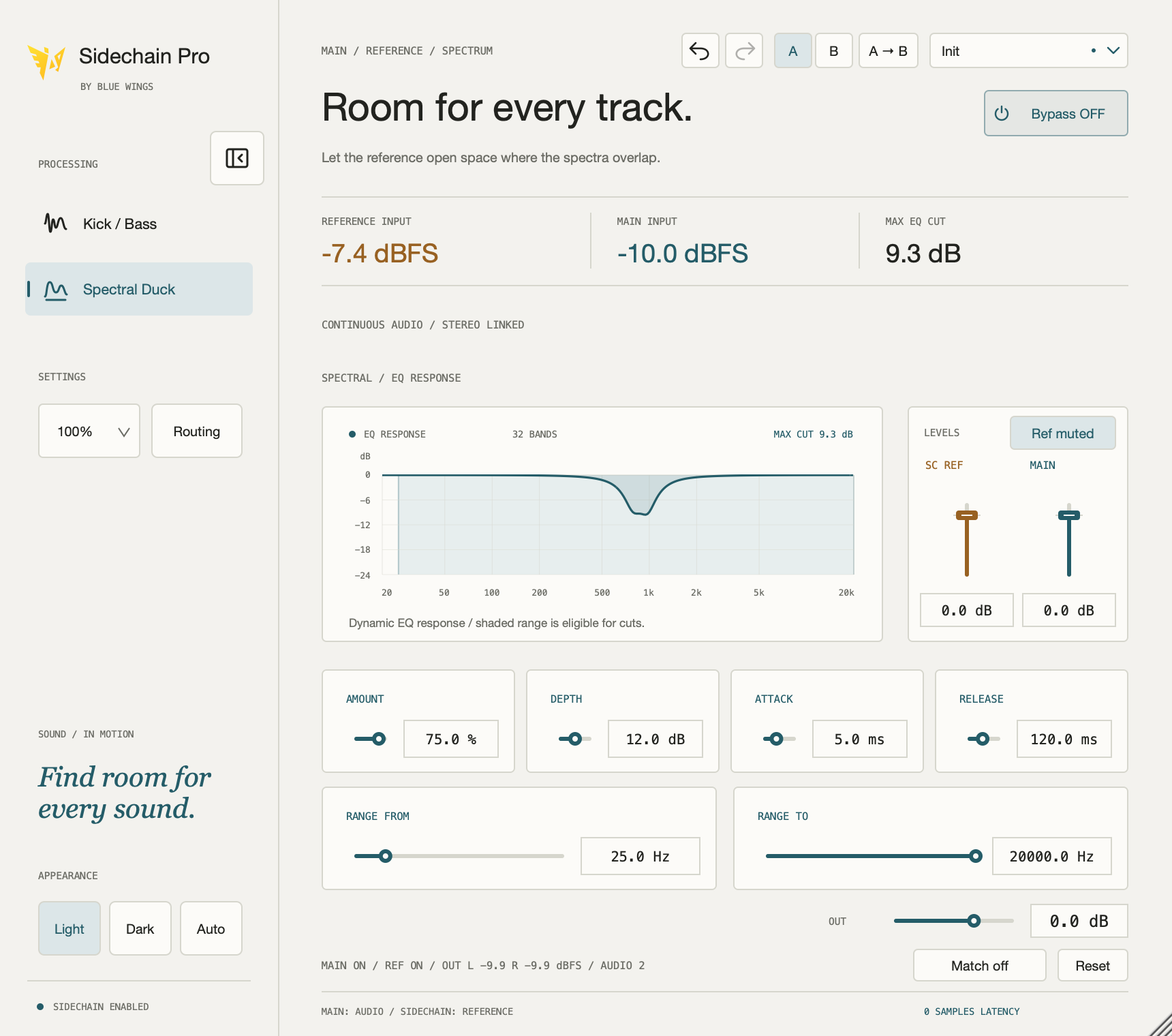Collapse the sidebar with the panel icon
This screenshot has height=1036, width=1172.
point(237,158)
